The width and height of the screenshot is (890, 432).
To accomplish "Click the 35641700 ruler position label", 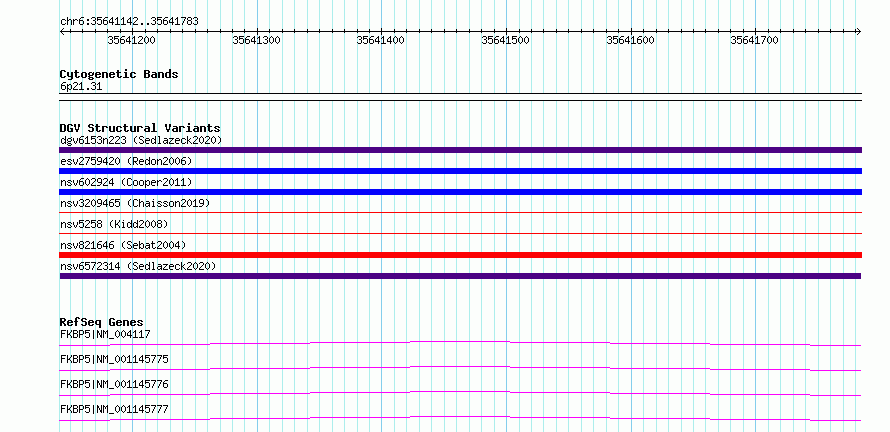I will pos(754,40).
